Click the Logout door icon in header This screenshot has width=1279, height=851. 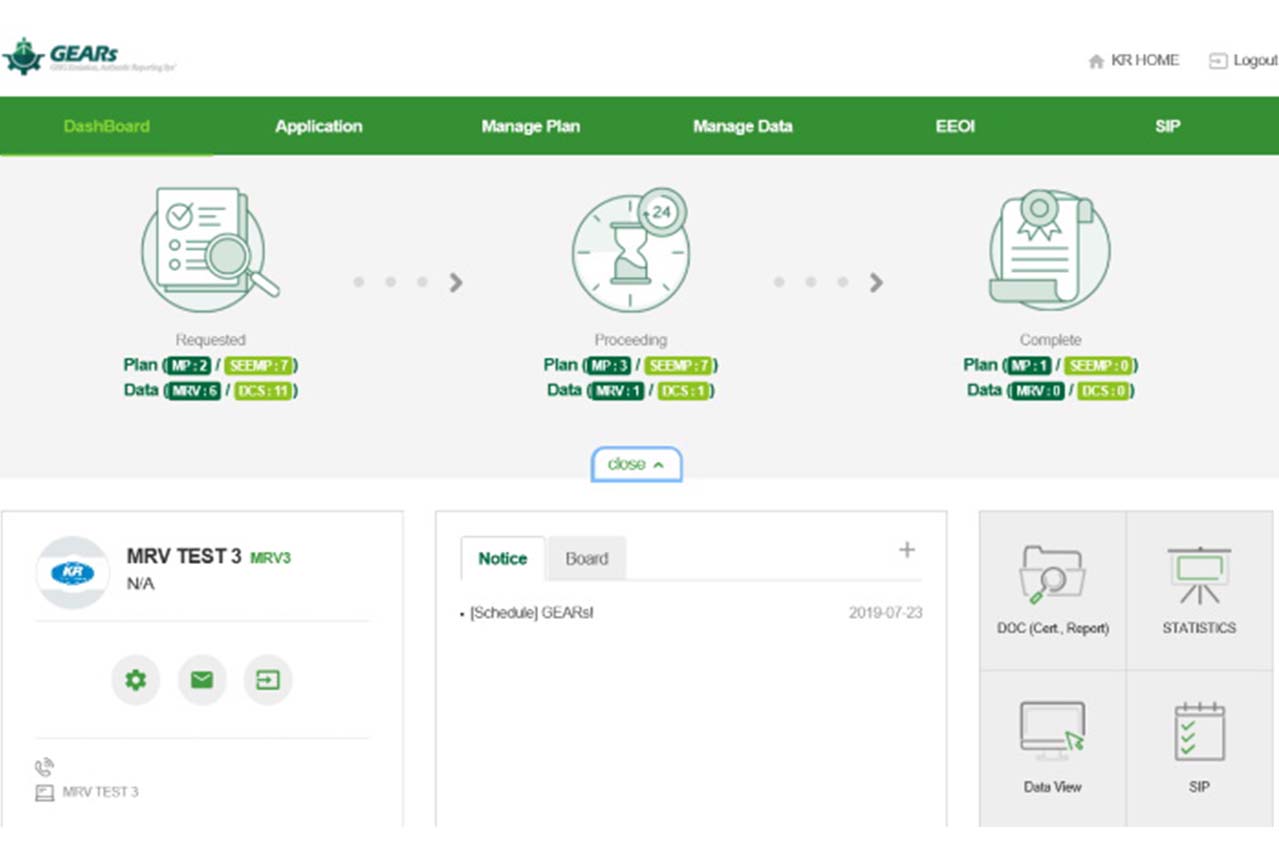pos(1217,61)
